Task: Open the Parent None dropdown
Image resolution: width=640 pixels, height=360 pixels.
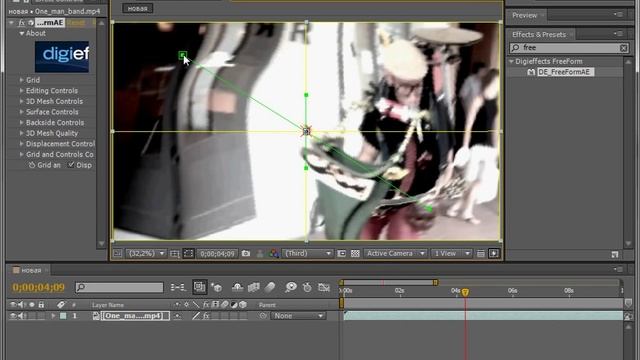Action: click(298, 316)
